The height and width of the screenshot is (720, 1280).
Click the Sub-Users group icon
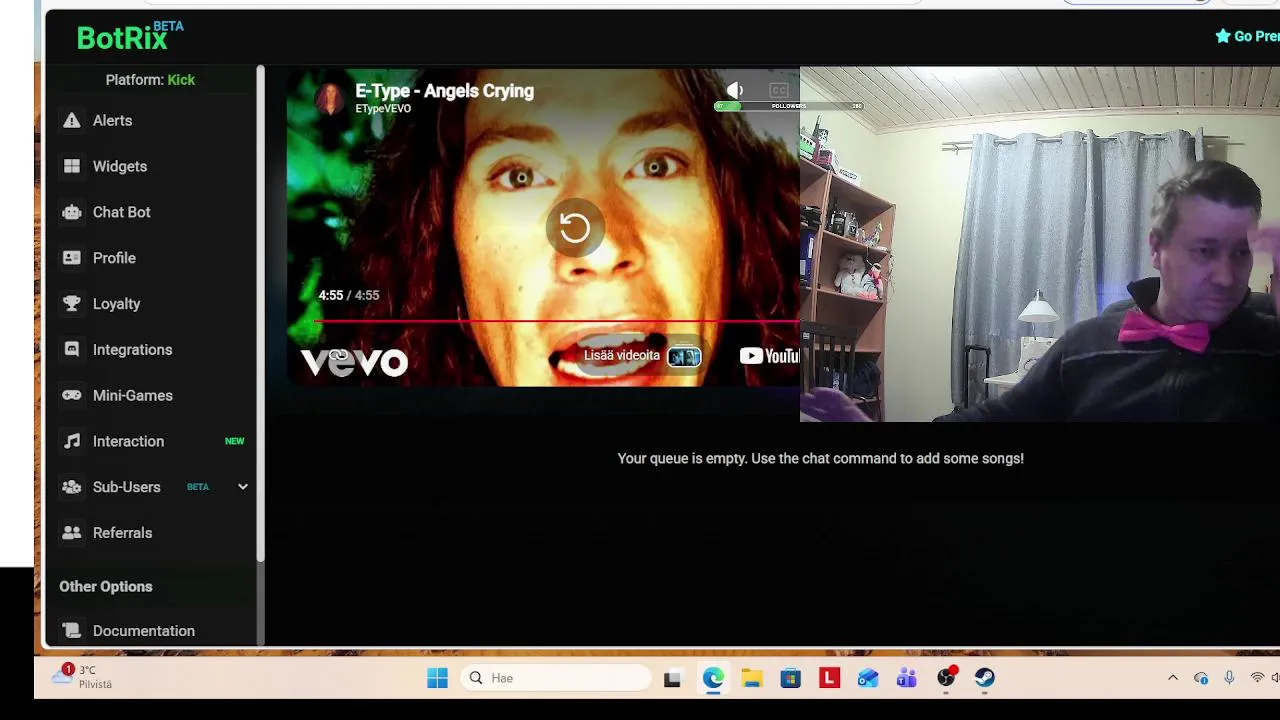click(72, 487)
